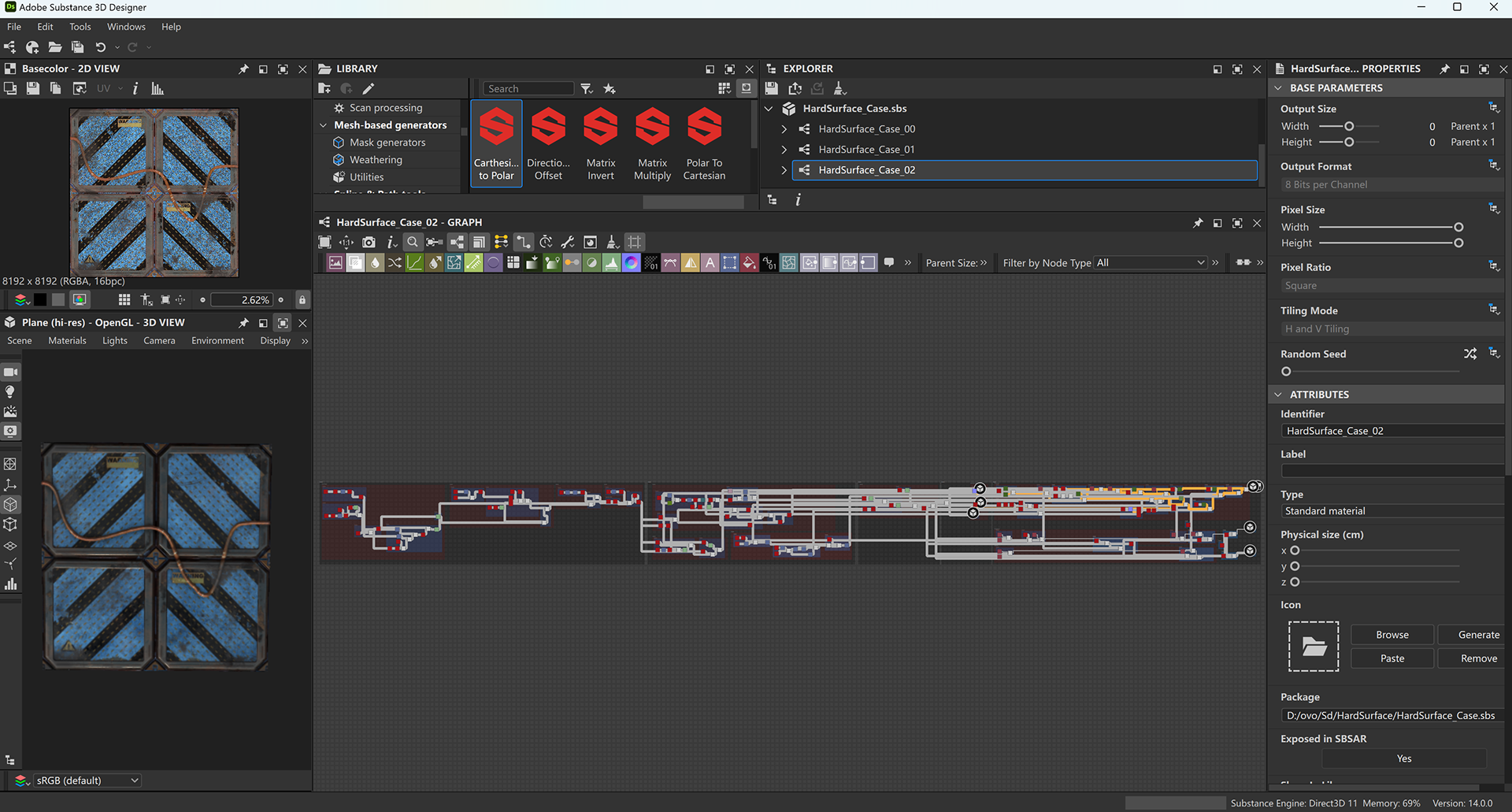This screenshot has width=1512, height=812.
Task: Toggle Exposed in SBSAR Yes button
Action: click(1403, 758)
